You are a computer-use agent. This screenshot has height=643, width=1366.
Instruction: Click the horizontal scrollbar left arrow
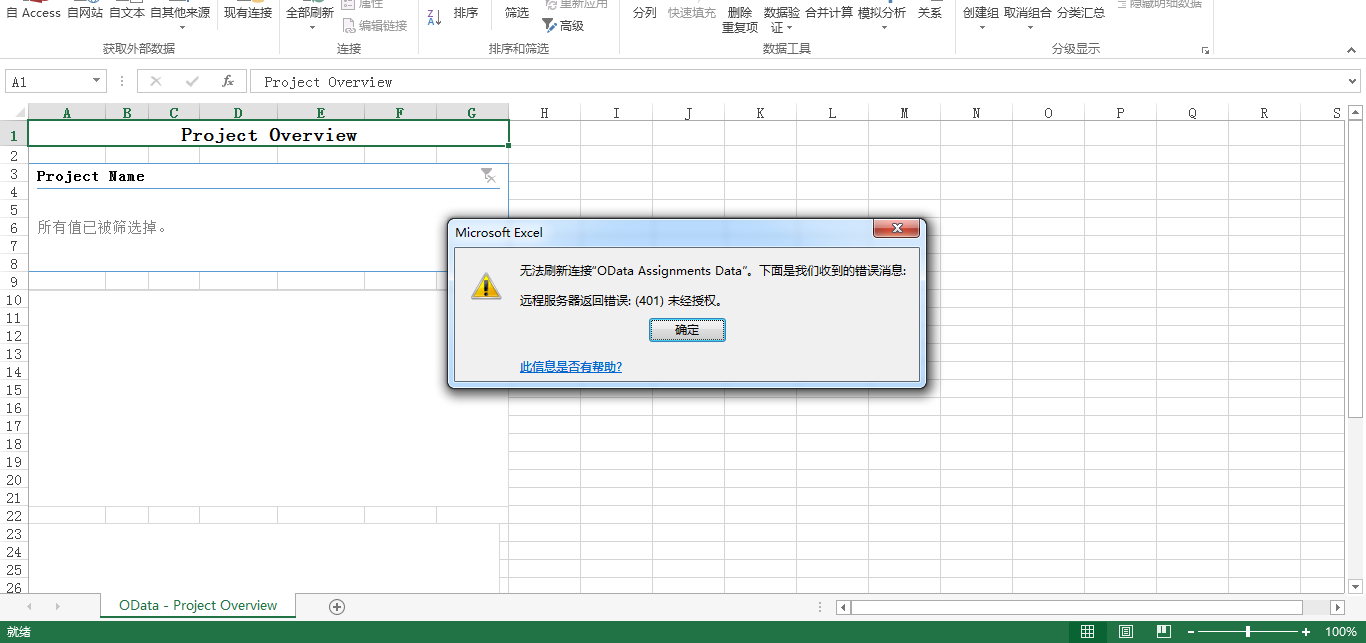844,607
